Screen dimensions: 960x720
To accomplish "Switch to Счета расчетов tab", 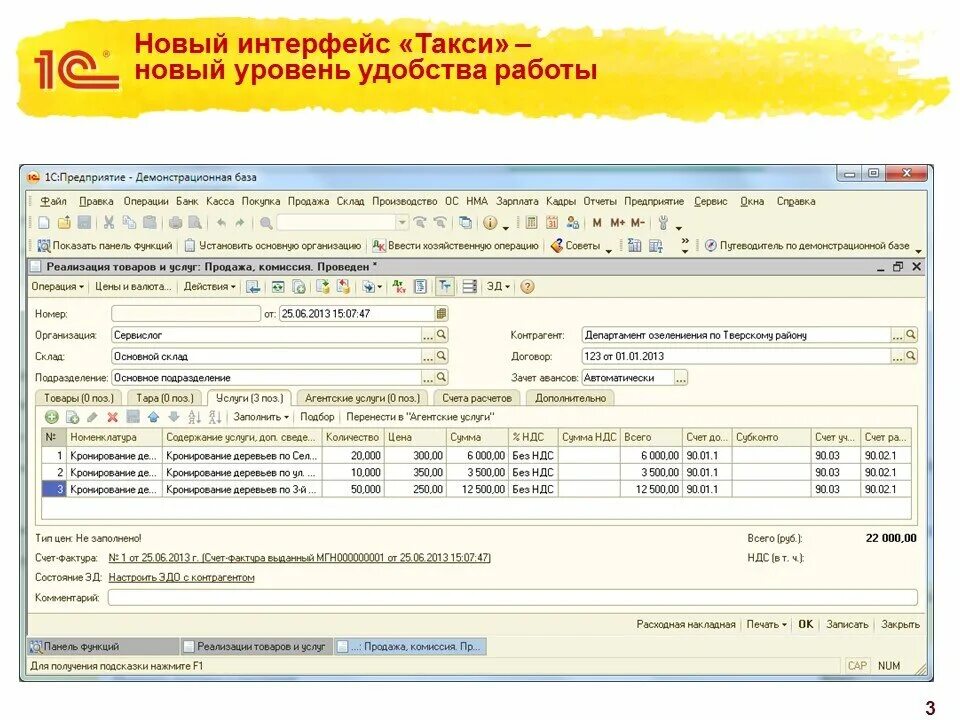I will [x=476, y=398].
